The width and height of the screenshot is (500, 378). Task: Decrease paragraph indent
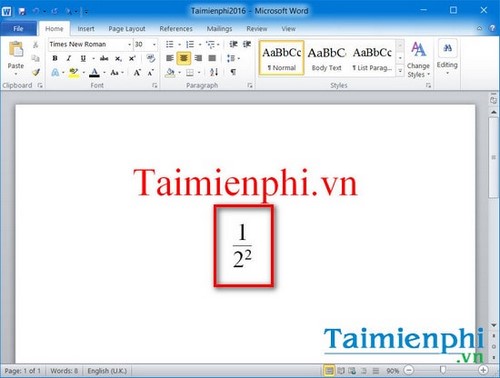click(233, 44)
